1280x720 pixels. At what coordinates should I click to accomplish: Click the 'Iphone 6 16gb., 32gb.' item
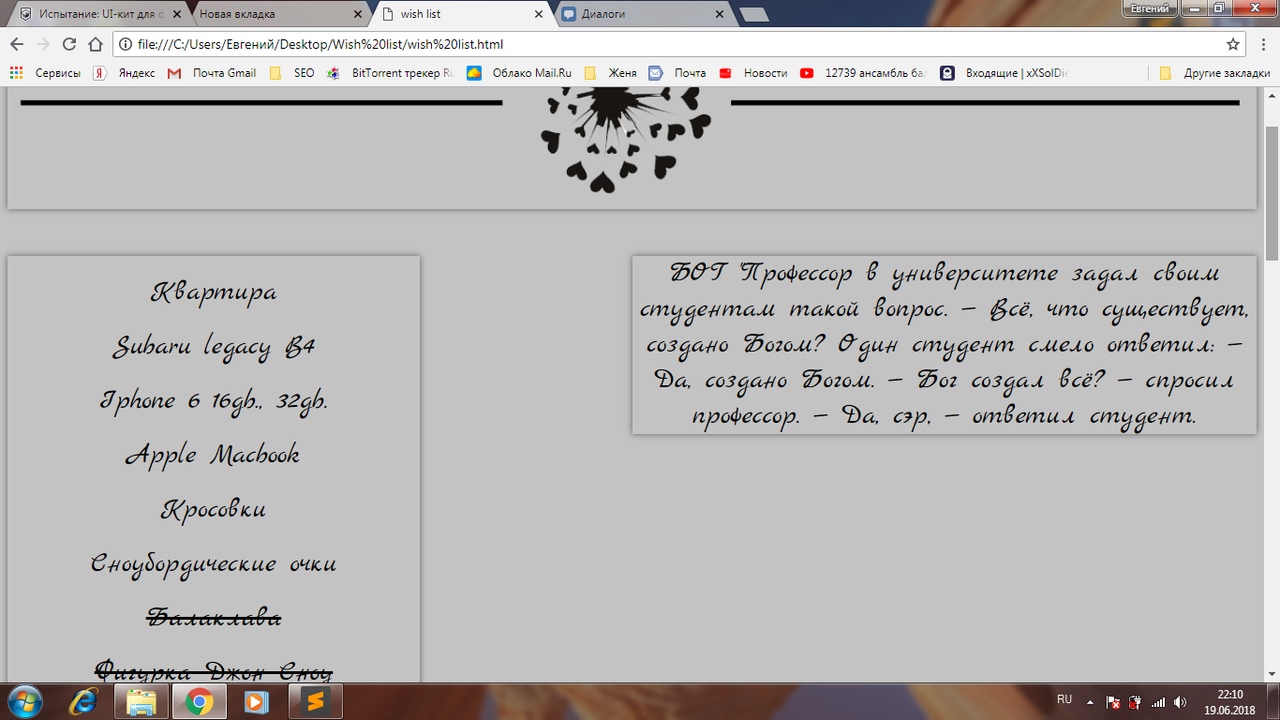click(213, 400)
